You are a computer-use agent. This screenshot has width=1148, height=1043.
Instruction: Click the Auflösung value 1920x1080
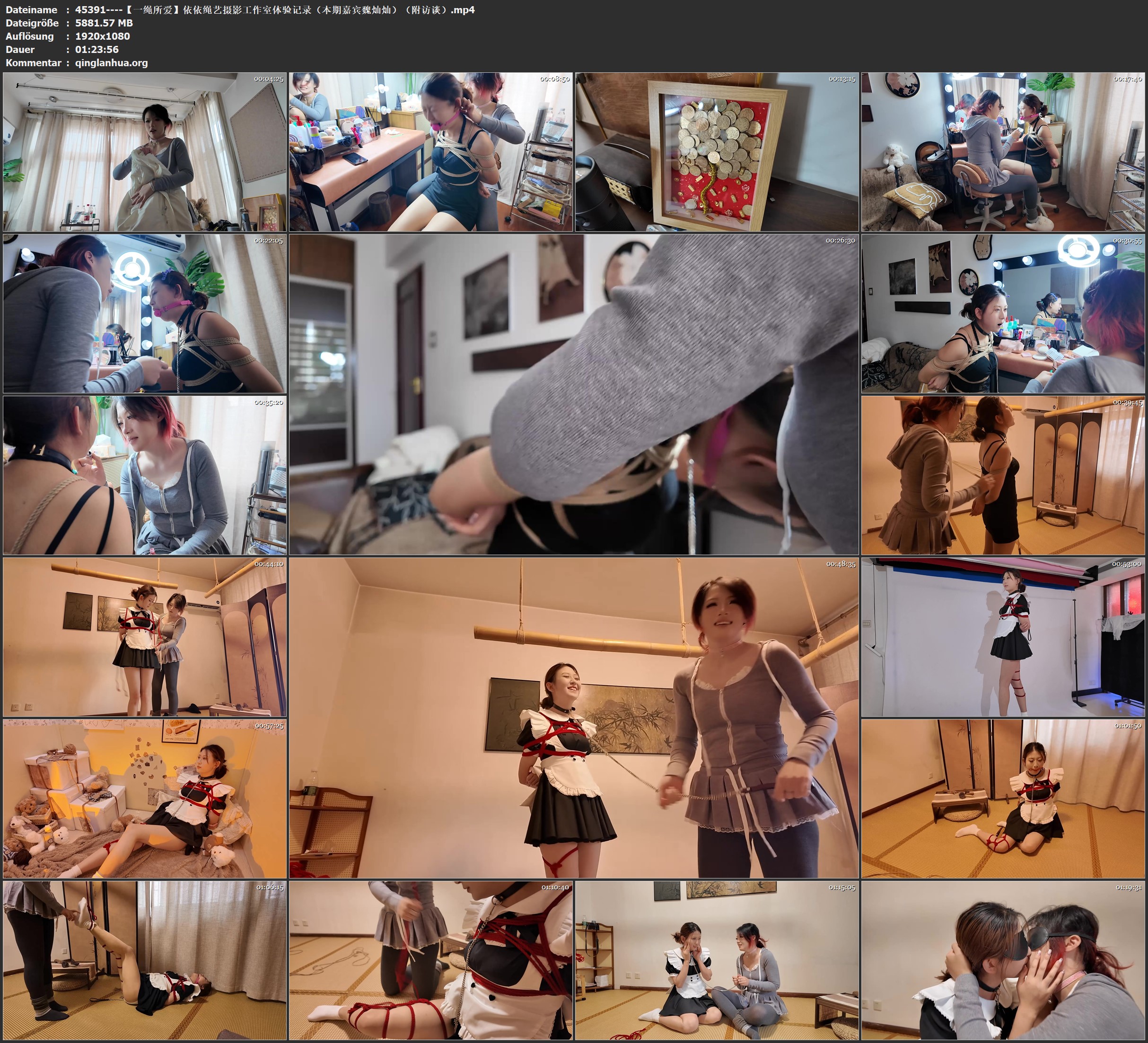pos(103,36)
